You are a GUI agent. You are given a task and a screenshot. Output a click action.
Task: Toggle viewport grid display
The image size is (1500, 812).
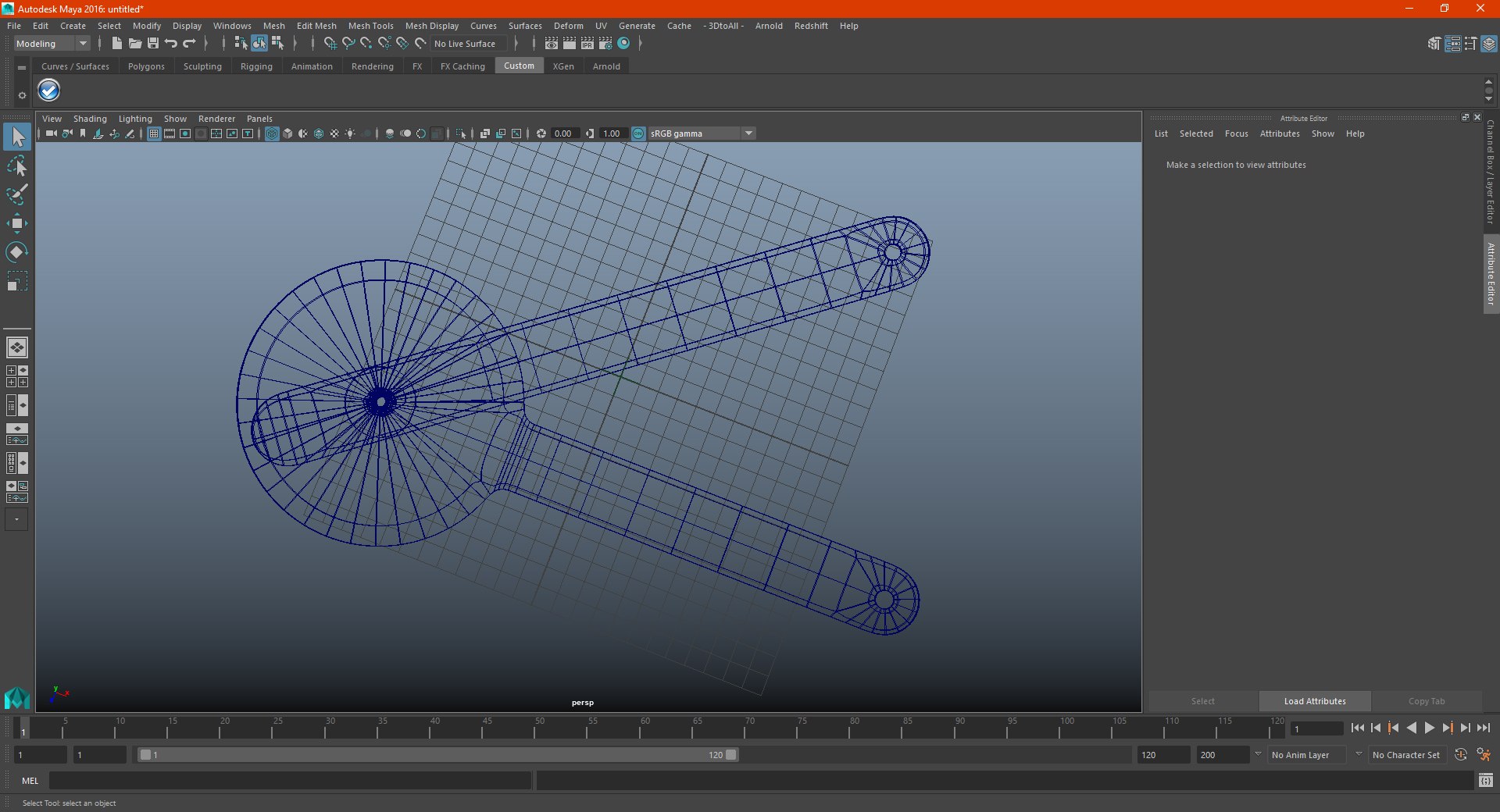pos(154,134)
